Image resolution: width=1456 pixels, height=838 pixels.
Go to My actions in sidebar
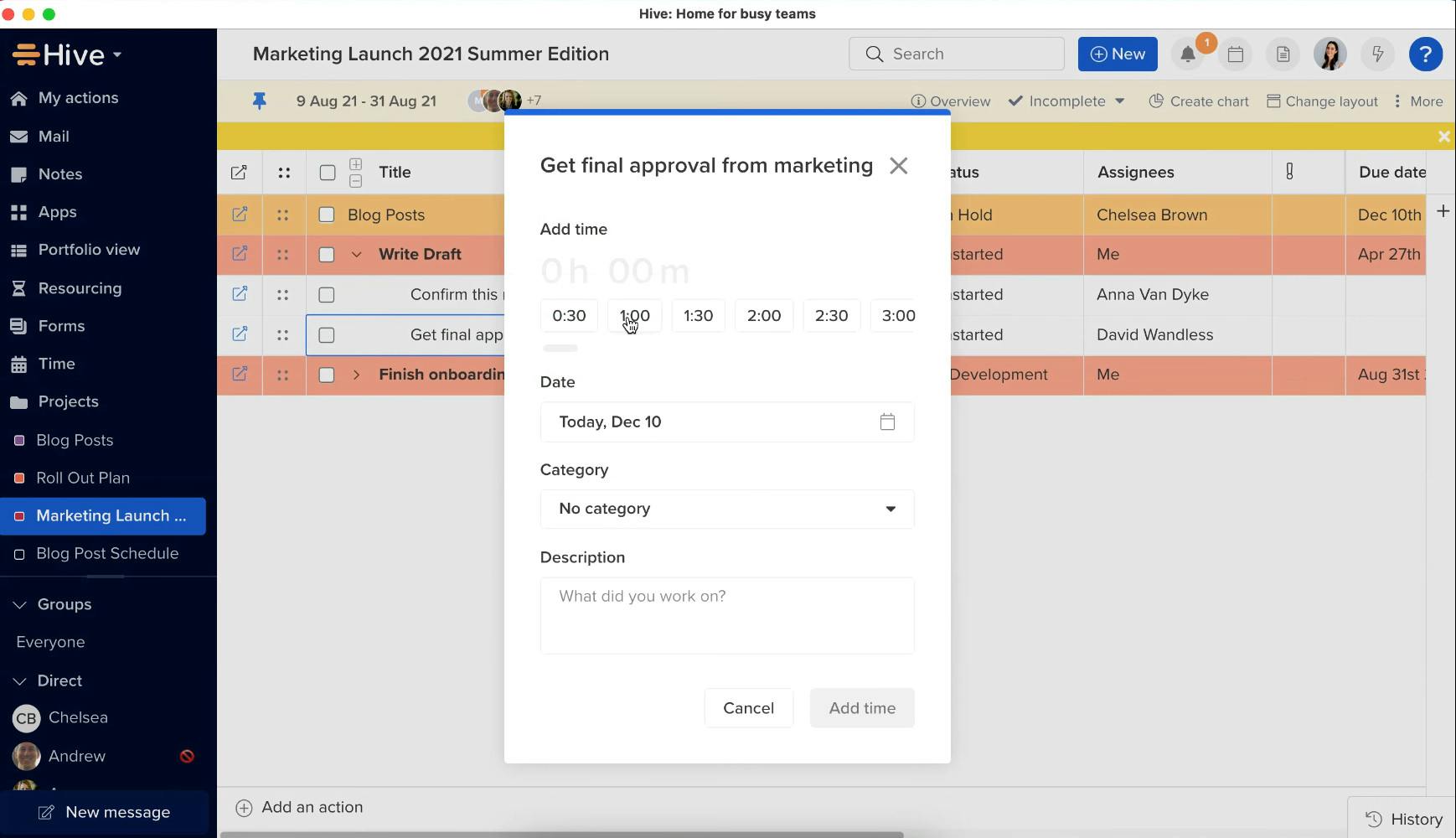click(78, 98)
